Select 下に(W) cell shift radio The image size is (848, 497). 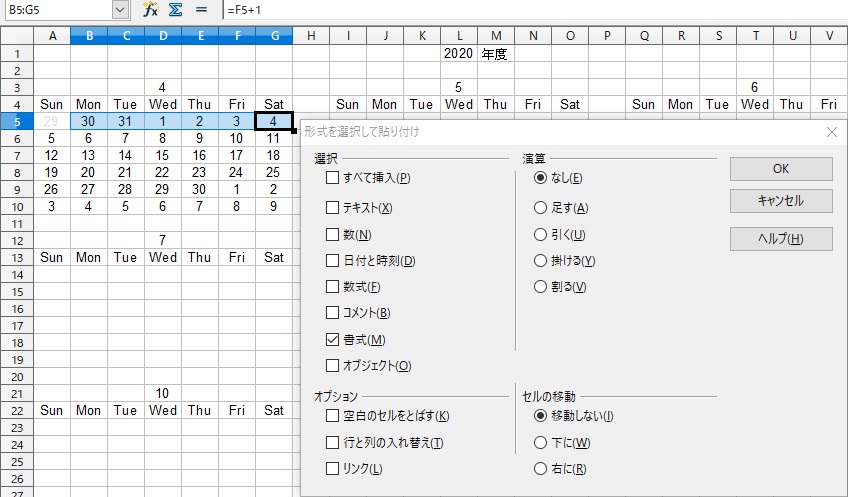point(540,442)
